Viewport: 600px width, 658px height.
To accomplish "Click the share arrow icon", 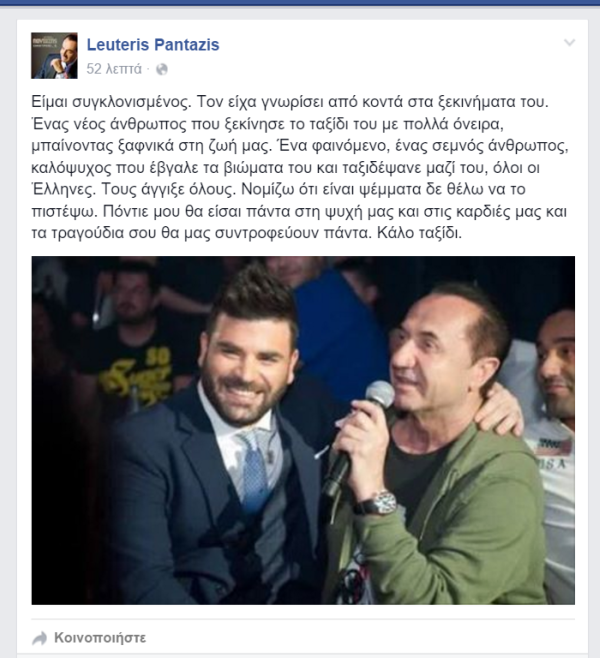I will pos(39,638).
